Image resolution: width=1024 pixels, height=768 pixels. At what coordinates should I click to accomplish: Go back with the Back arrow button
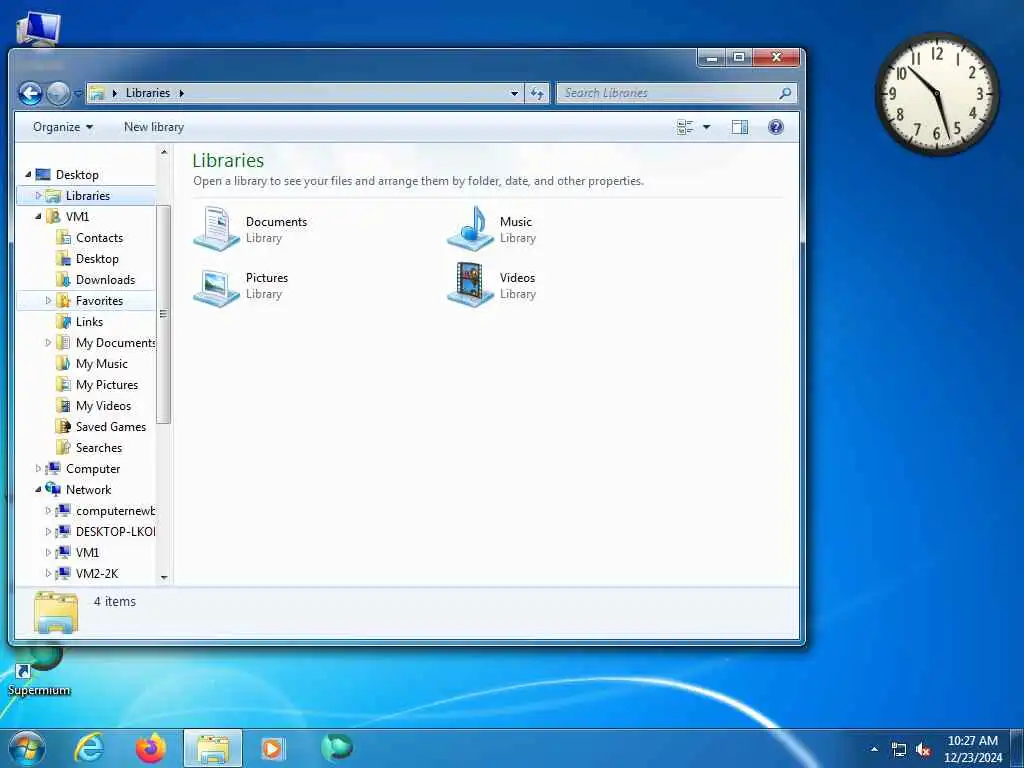click(30, 93)
